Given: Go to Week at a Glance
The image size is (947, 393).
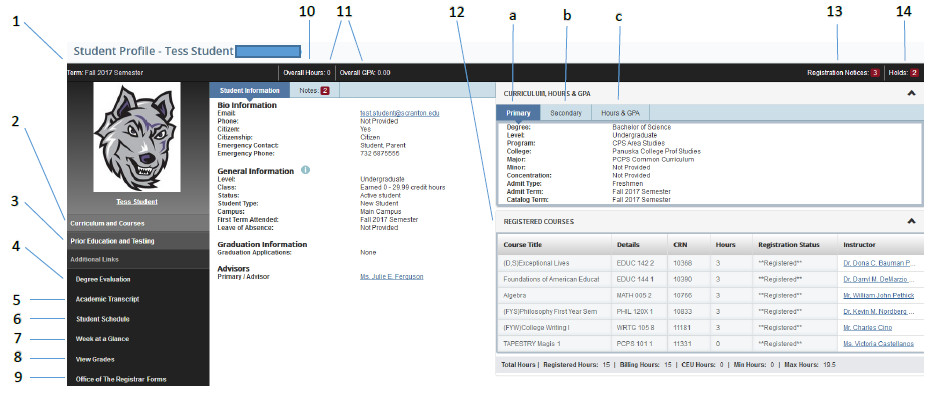Looking at the screenshot, I should tap(102, 339).
